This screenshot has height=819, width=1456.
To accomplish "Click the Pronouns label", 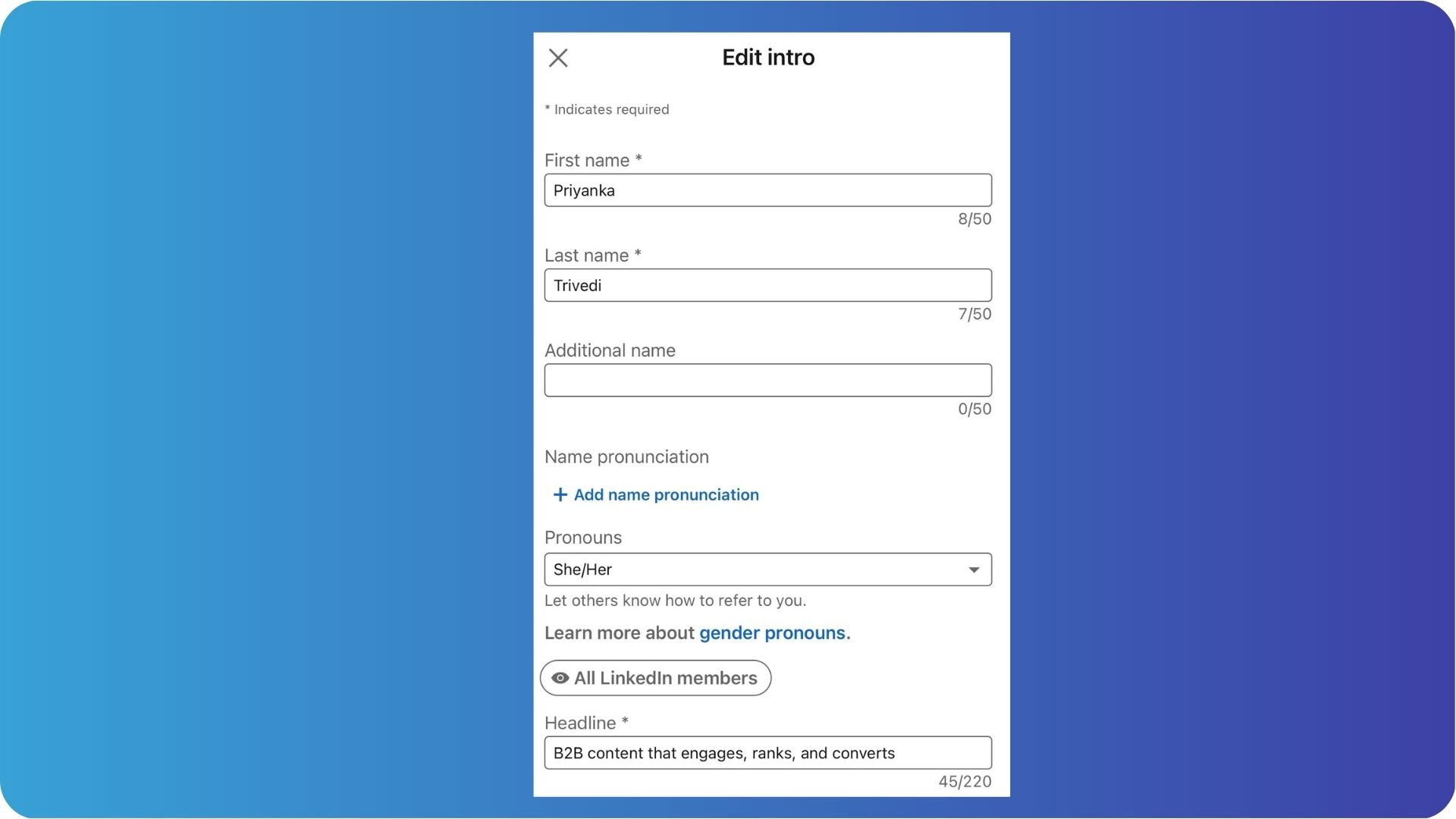I will [582, 538].
